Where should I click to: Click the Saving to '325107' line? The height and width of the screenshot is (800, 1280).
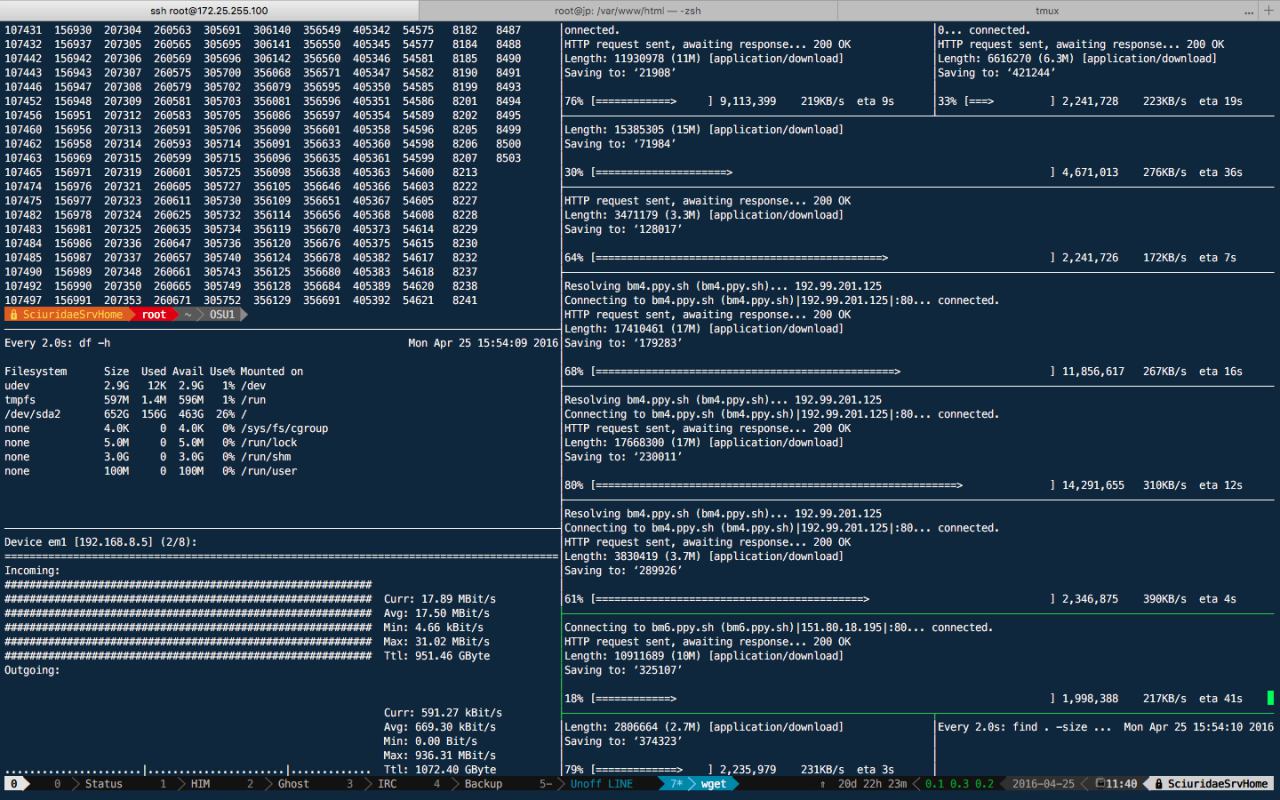tap(623, 670)
